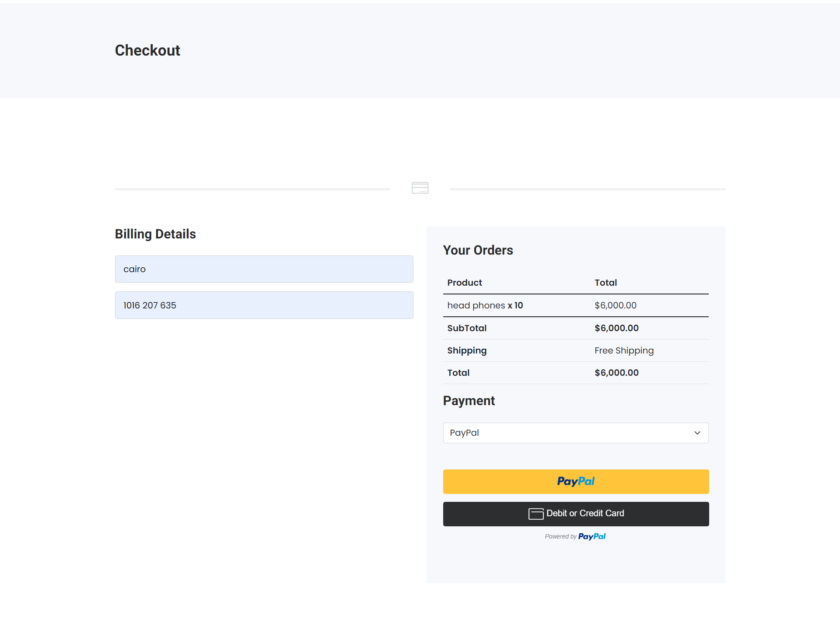Click the Powered by PayPal link
The height and width of the screenshot is (630, 840).
click(576, 536)
